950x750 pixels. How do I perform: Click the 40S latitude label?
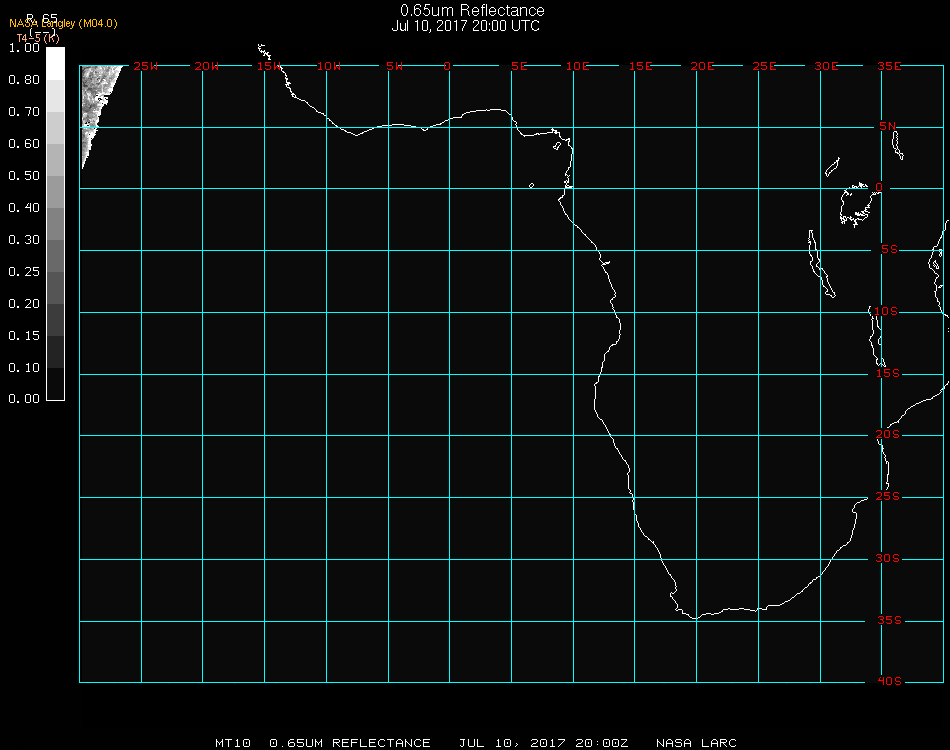889,682
